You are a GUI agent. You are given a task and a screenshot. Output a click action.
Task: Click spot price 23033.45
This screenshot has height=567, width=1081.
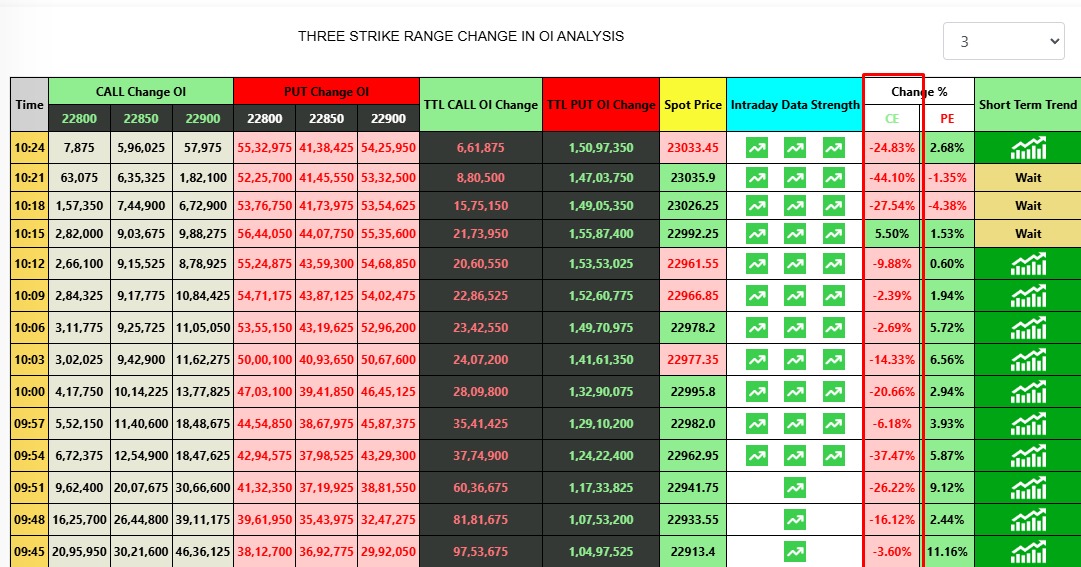coord(693,148)
